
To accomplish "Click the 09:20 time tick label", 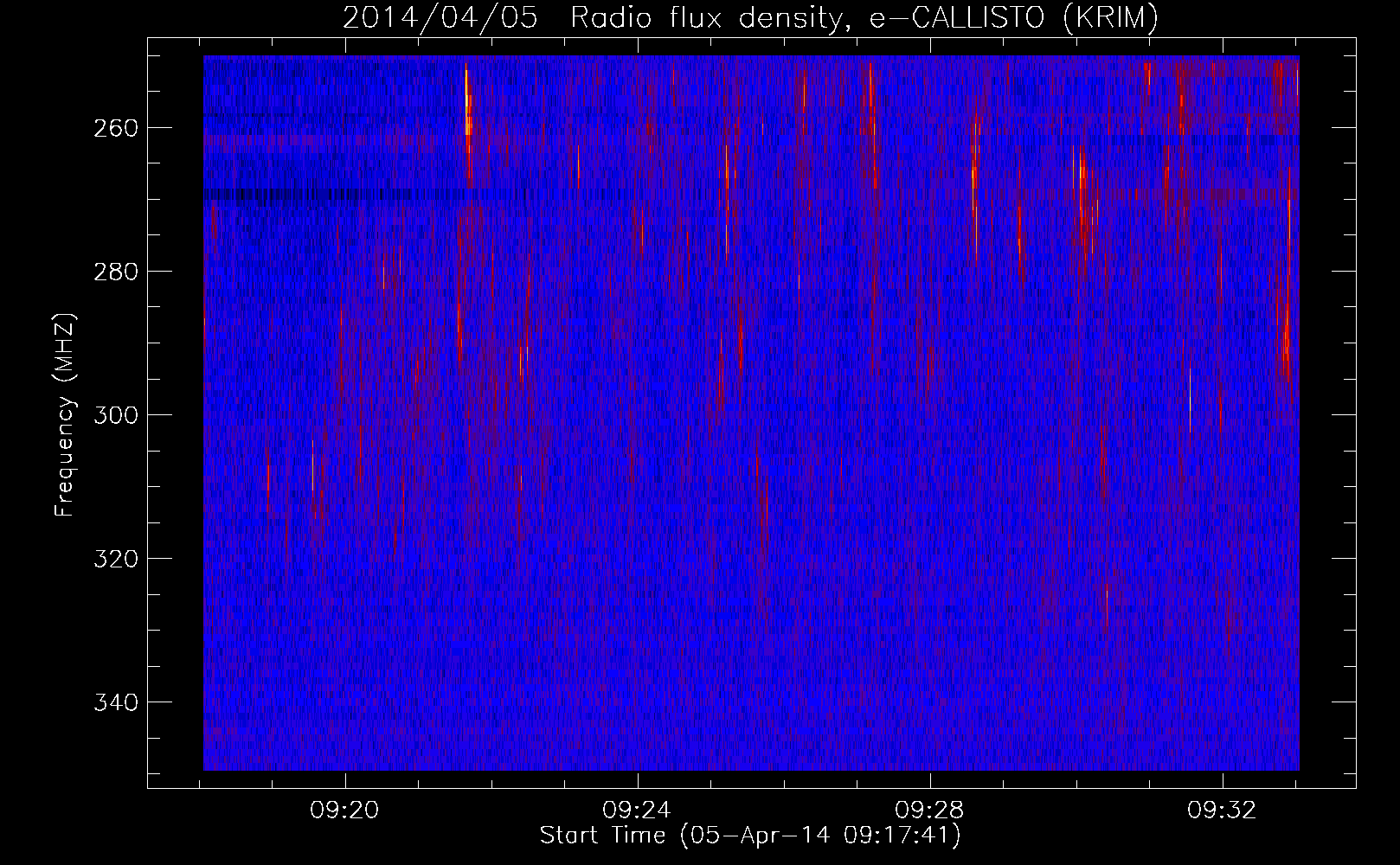I will (345, 811).
